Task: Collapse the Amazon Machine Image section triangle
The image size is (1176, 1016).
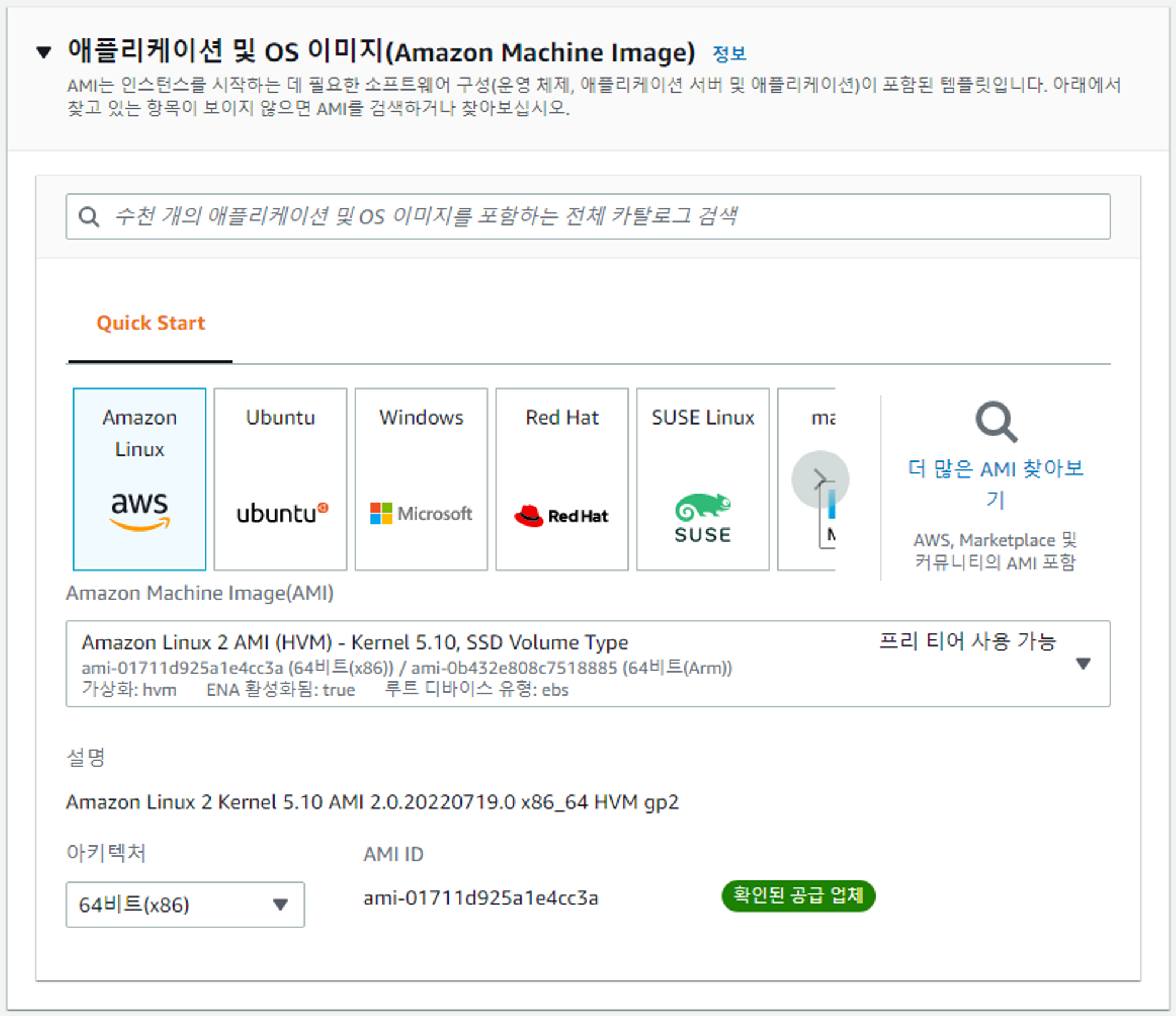Action: click(44, 52)
